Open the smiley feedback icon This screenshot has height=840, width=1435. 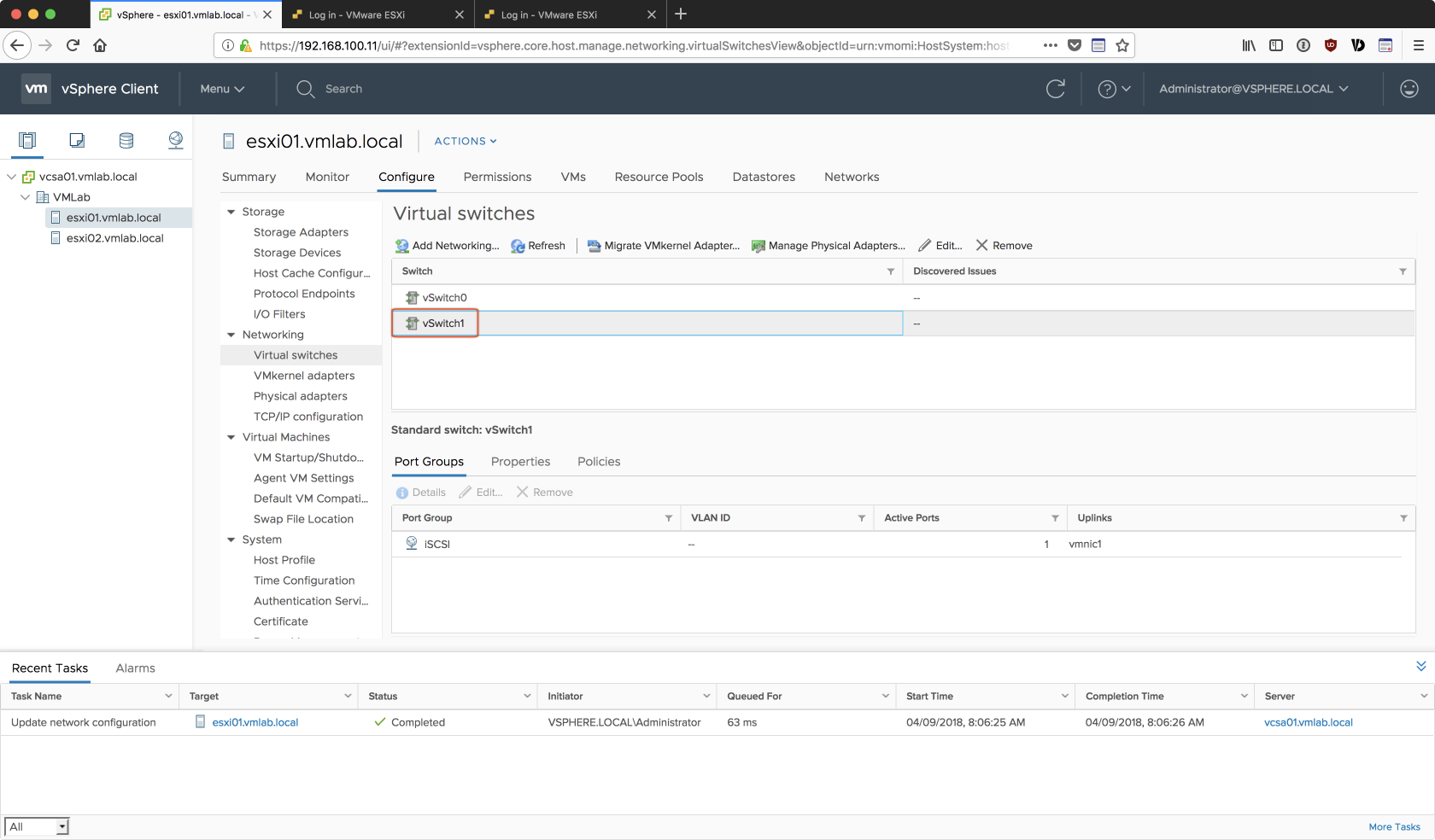pos(1409,89)
